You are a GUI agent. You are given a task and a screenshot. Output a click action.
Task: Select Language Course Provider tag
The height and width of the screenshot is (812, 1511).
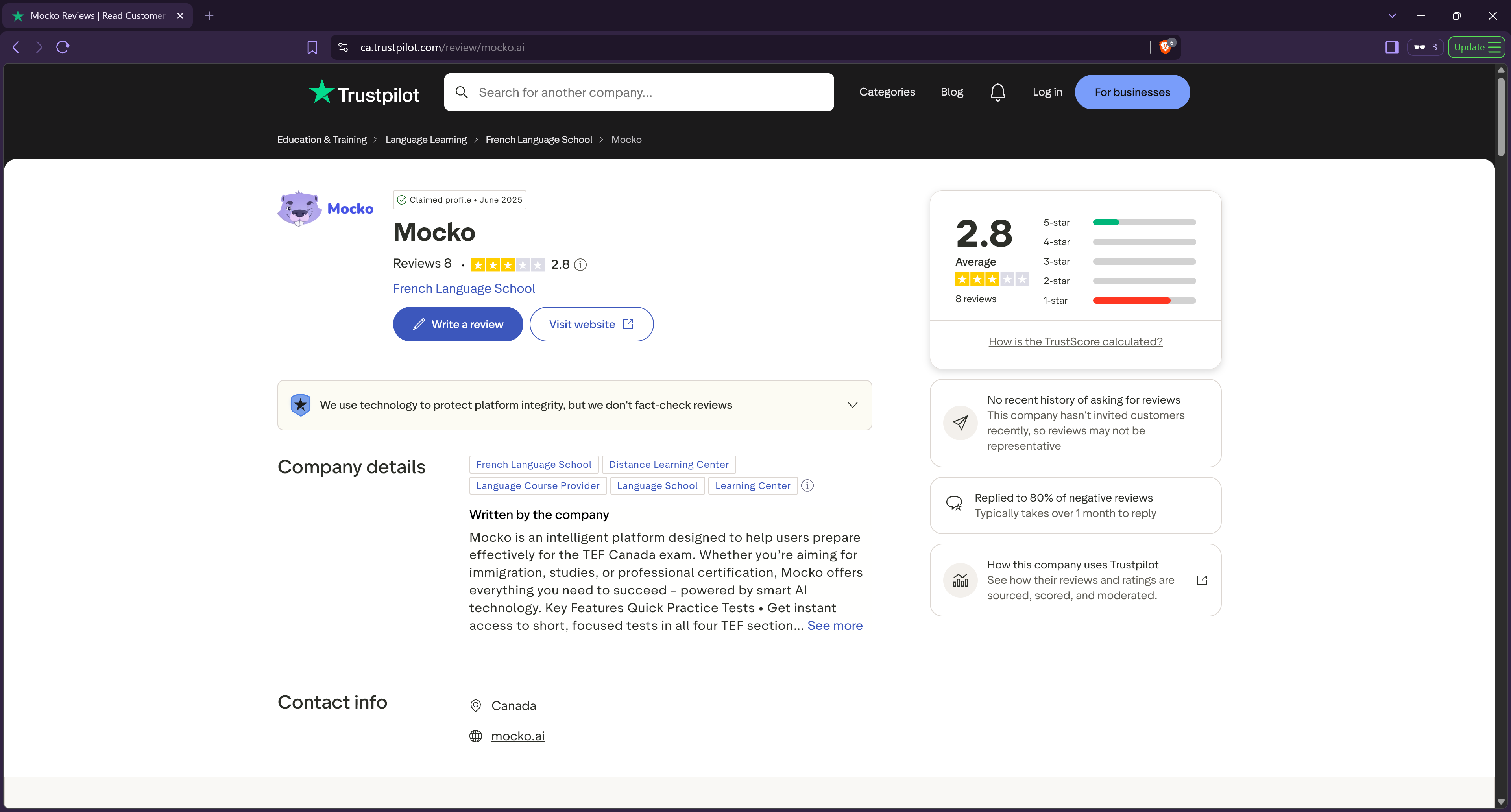pyautogui.click(x=537, y=485)
